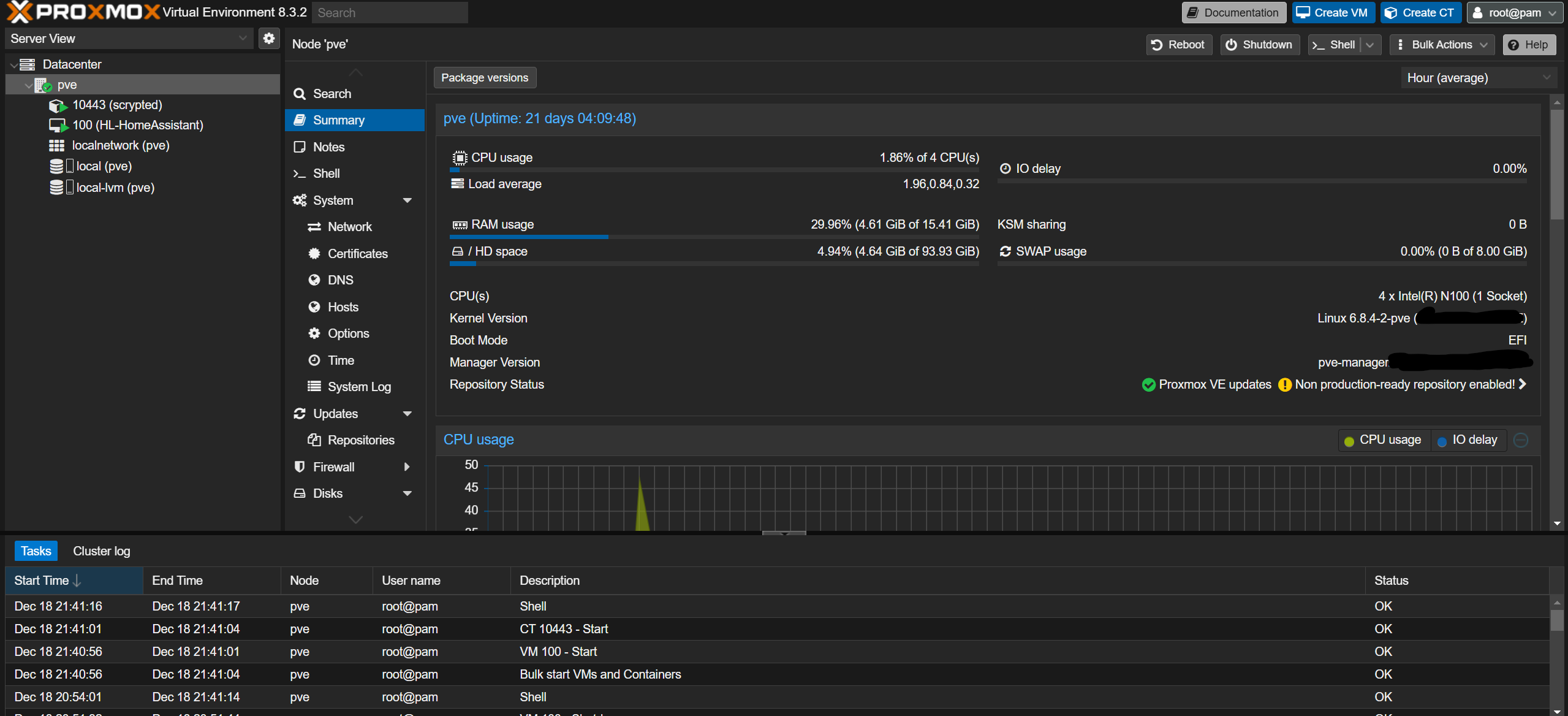Select local-lvm (pve) storage

point(115,188)
